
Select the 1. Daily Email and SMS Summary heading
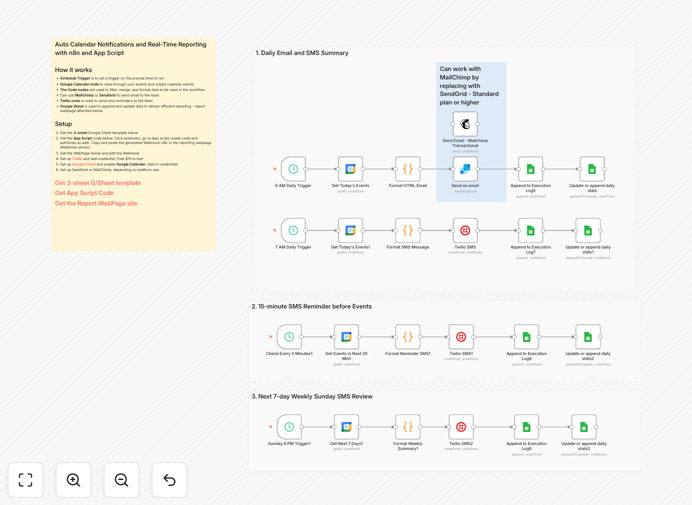302,53
